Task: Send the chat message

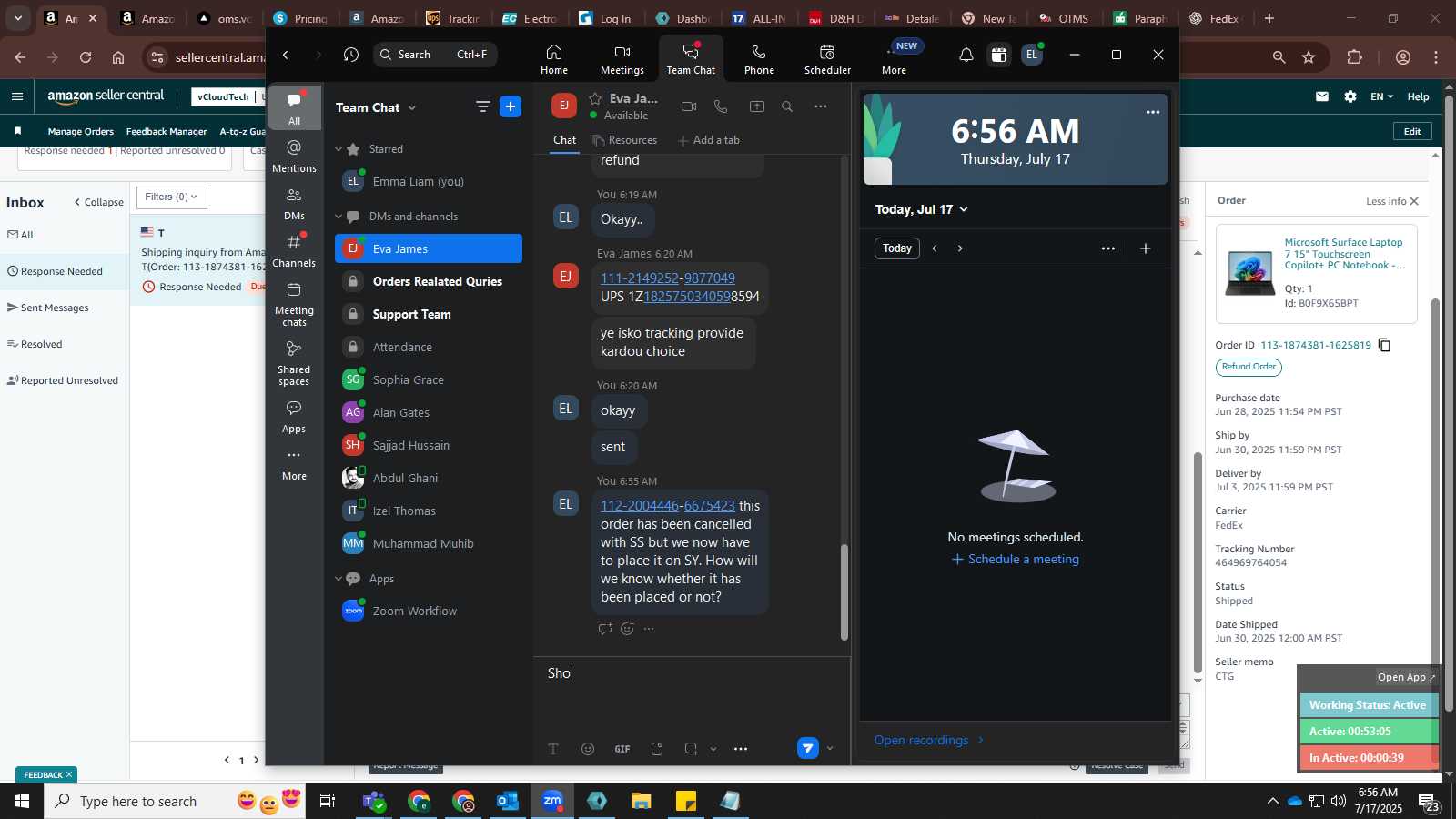Action: click(x=807, y=748)
